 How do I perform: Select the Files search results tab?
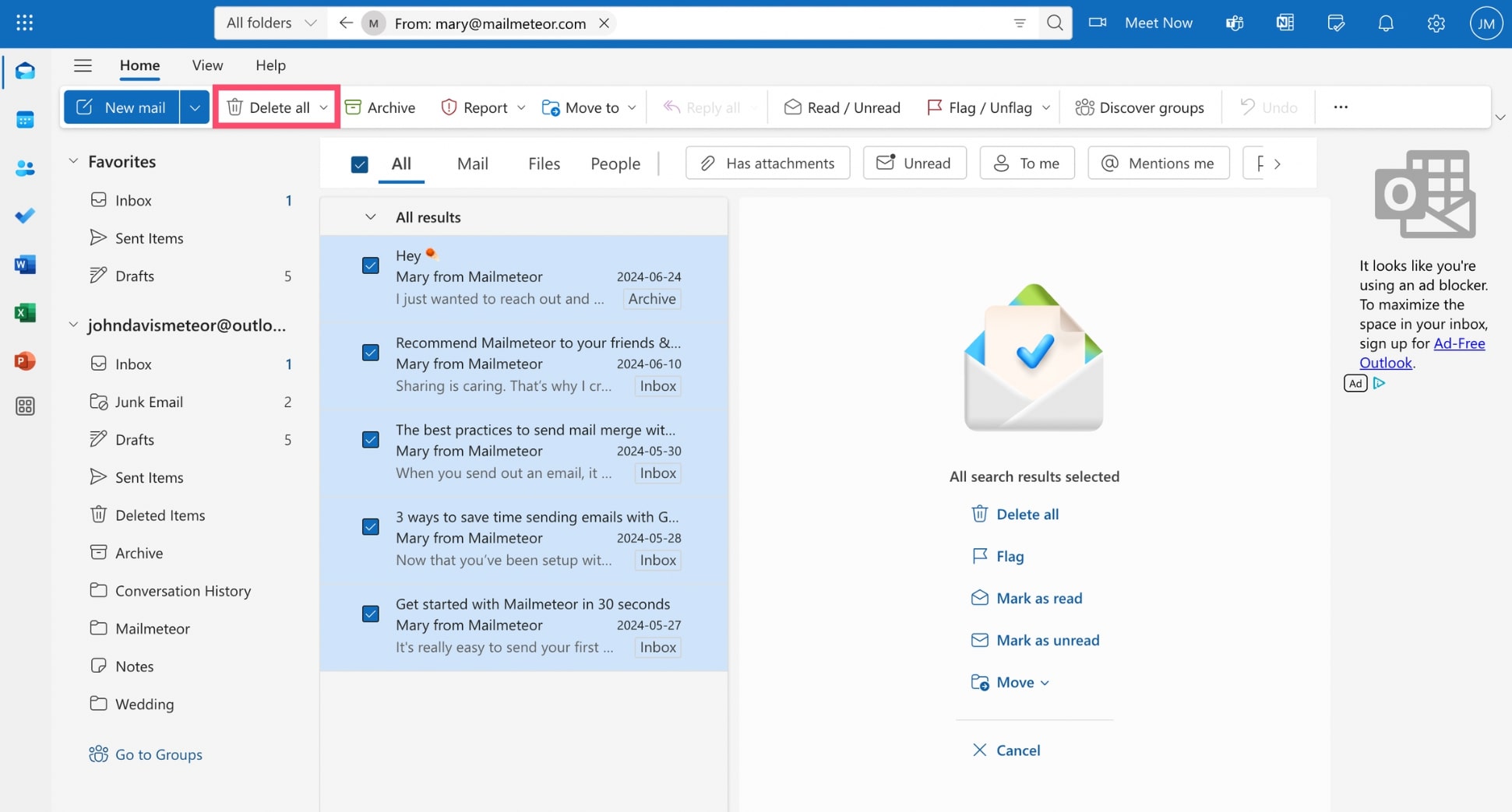544,163
